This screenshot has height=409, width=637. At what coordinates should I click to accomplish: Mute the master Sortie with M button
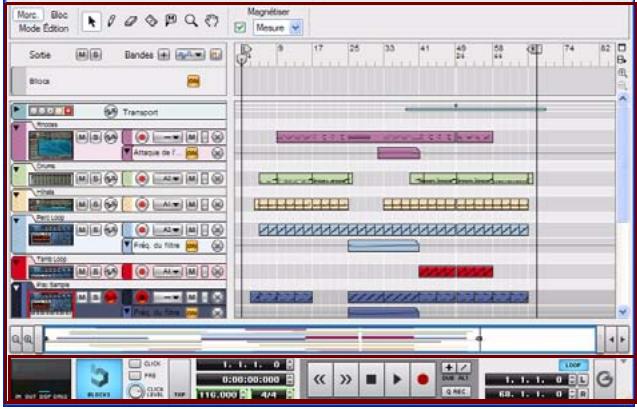tap(82, 54)
